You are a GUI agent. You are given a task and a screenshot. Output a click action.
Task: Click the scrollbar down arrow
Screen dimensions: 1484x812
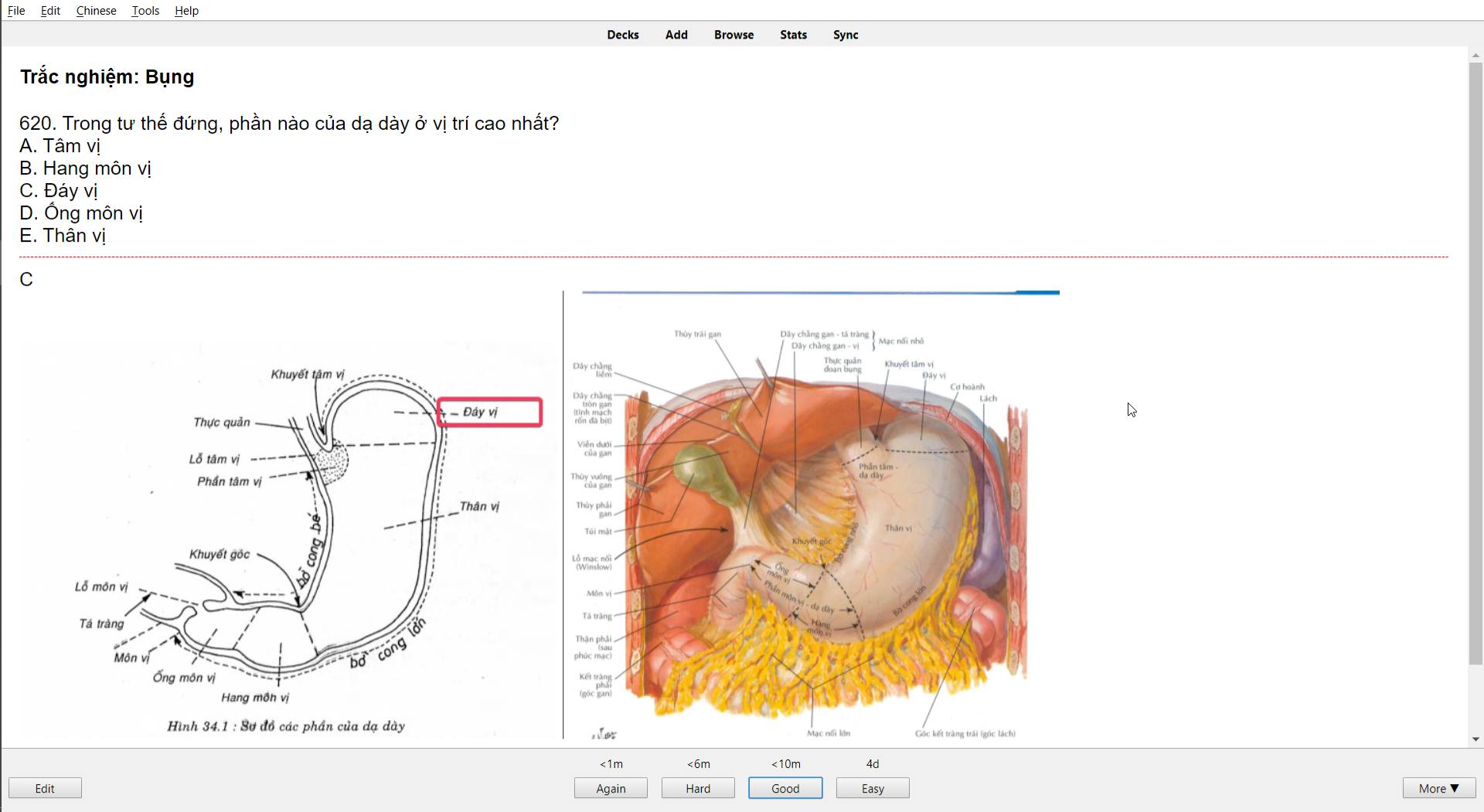click(1475, 739)
